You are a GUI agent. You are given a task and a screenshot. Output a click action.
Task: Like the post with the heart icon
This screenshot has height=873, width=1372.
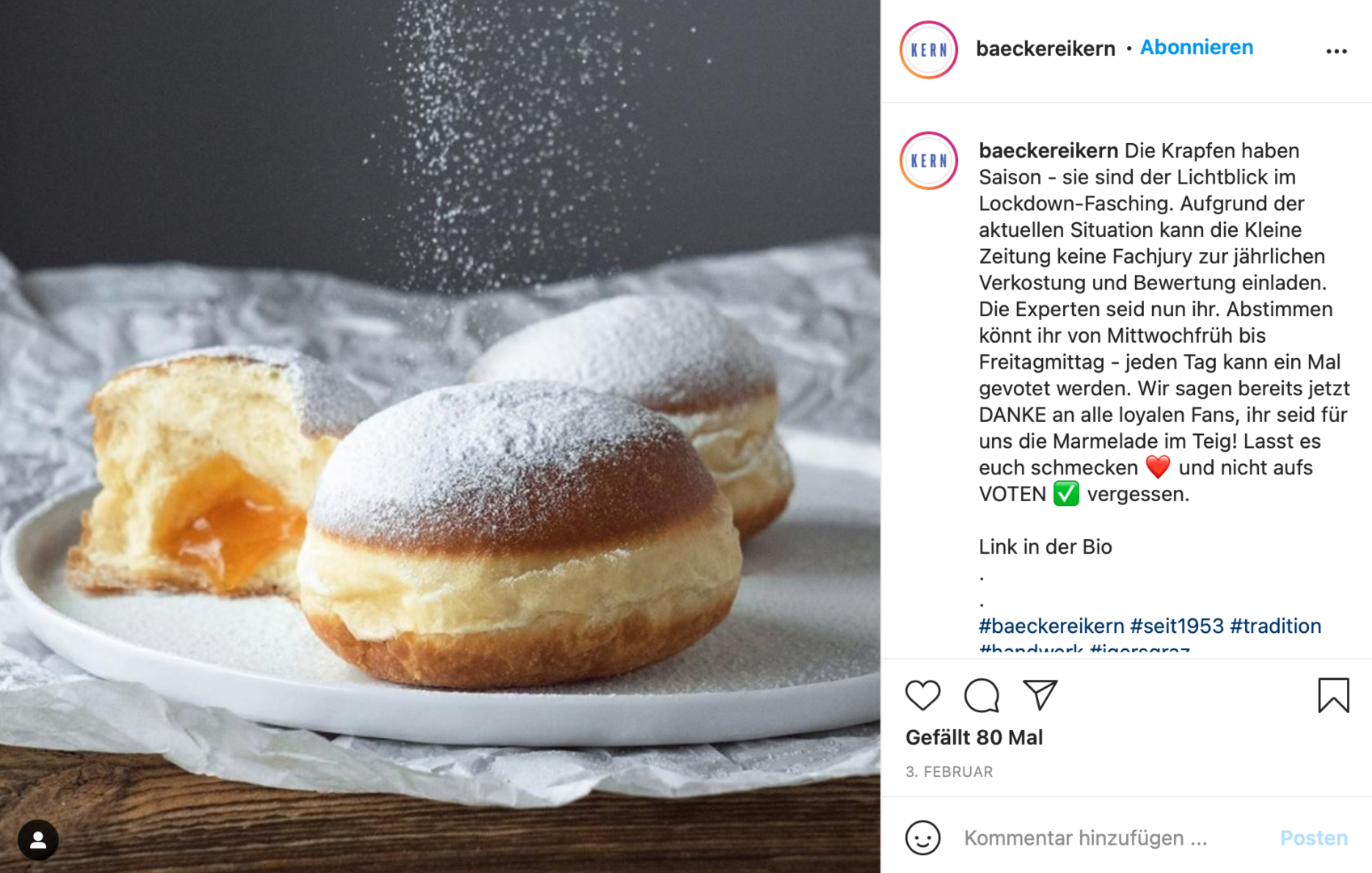pyautogui.click(x=922, y=696)
